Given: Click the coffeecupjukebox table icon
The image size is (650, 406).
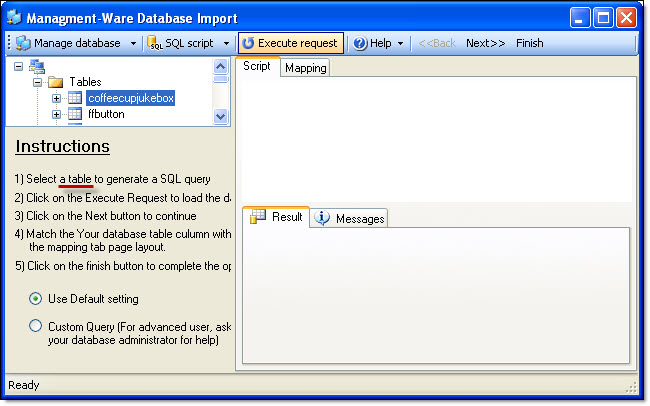Looking at the screenshot, I should (75, 98).
